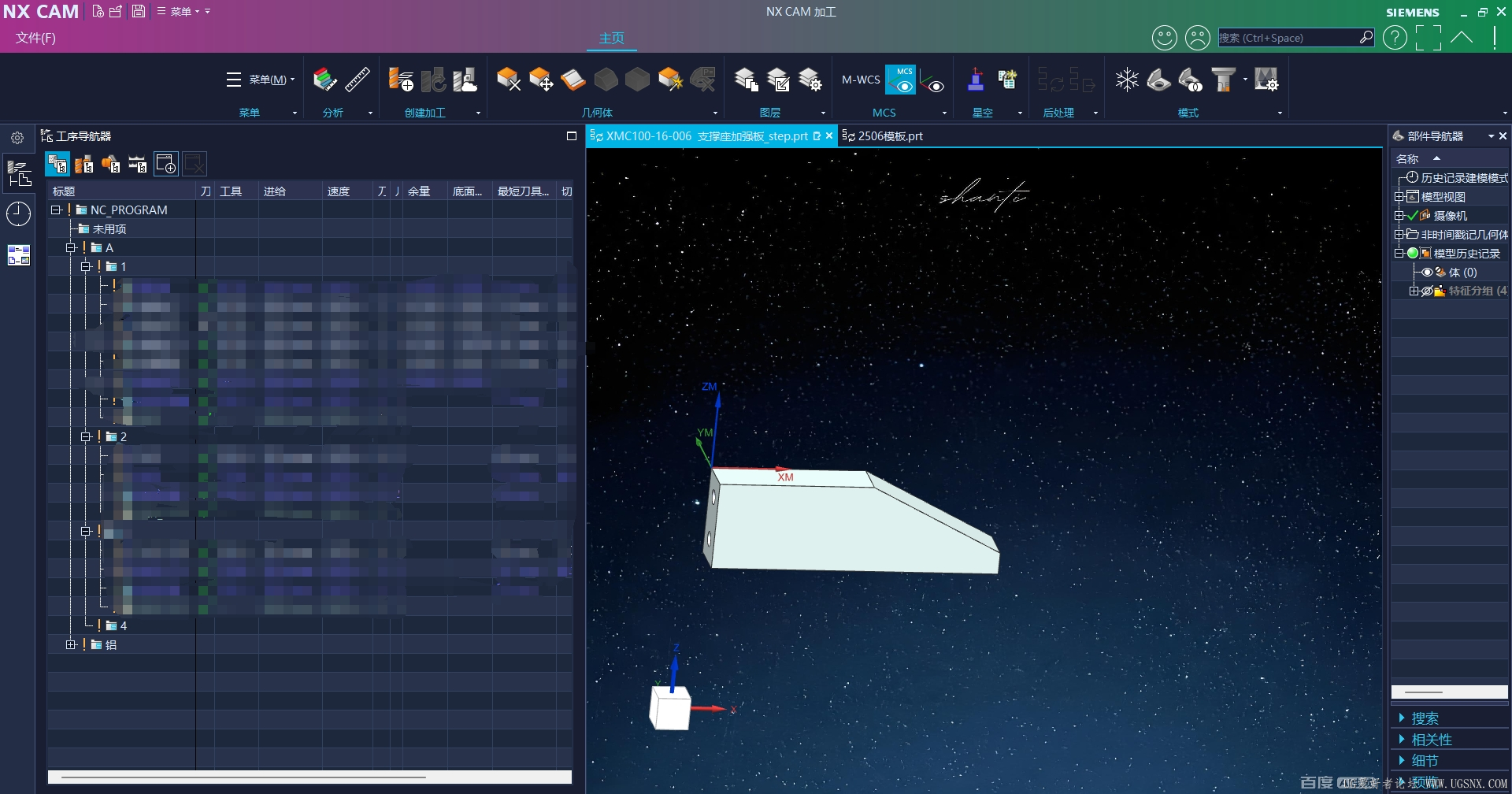Click the create tool icon with plus

point(401,80)
